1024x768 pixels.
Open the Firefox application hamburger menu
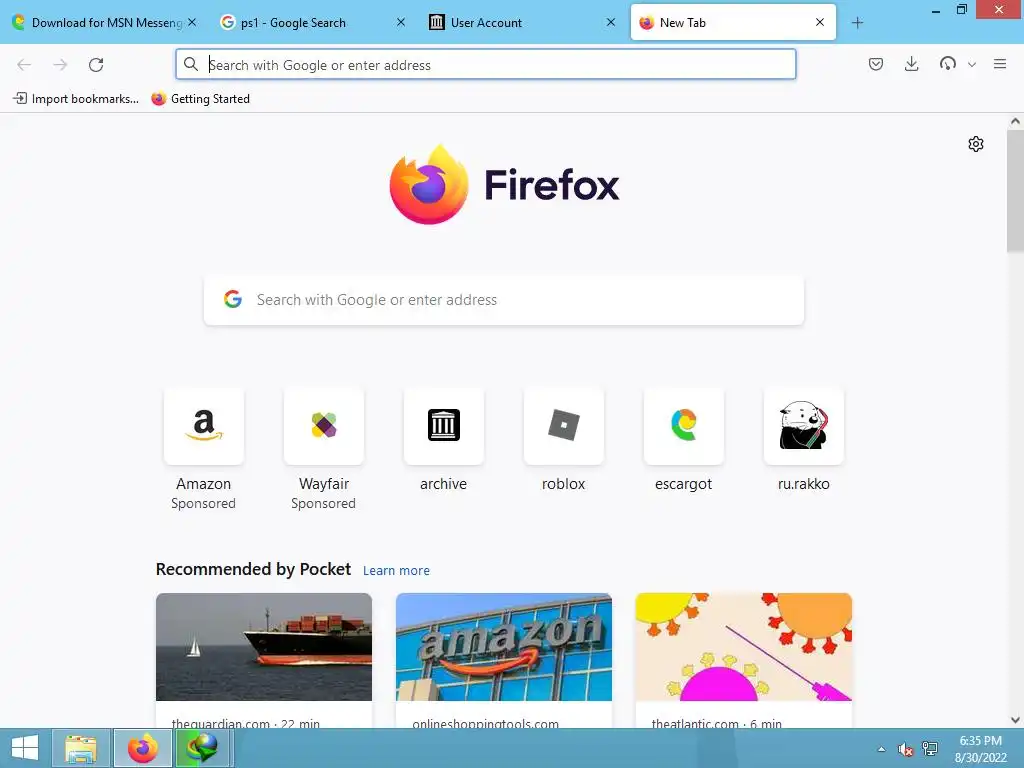[1000, 64]
